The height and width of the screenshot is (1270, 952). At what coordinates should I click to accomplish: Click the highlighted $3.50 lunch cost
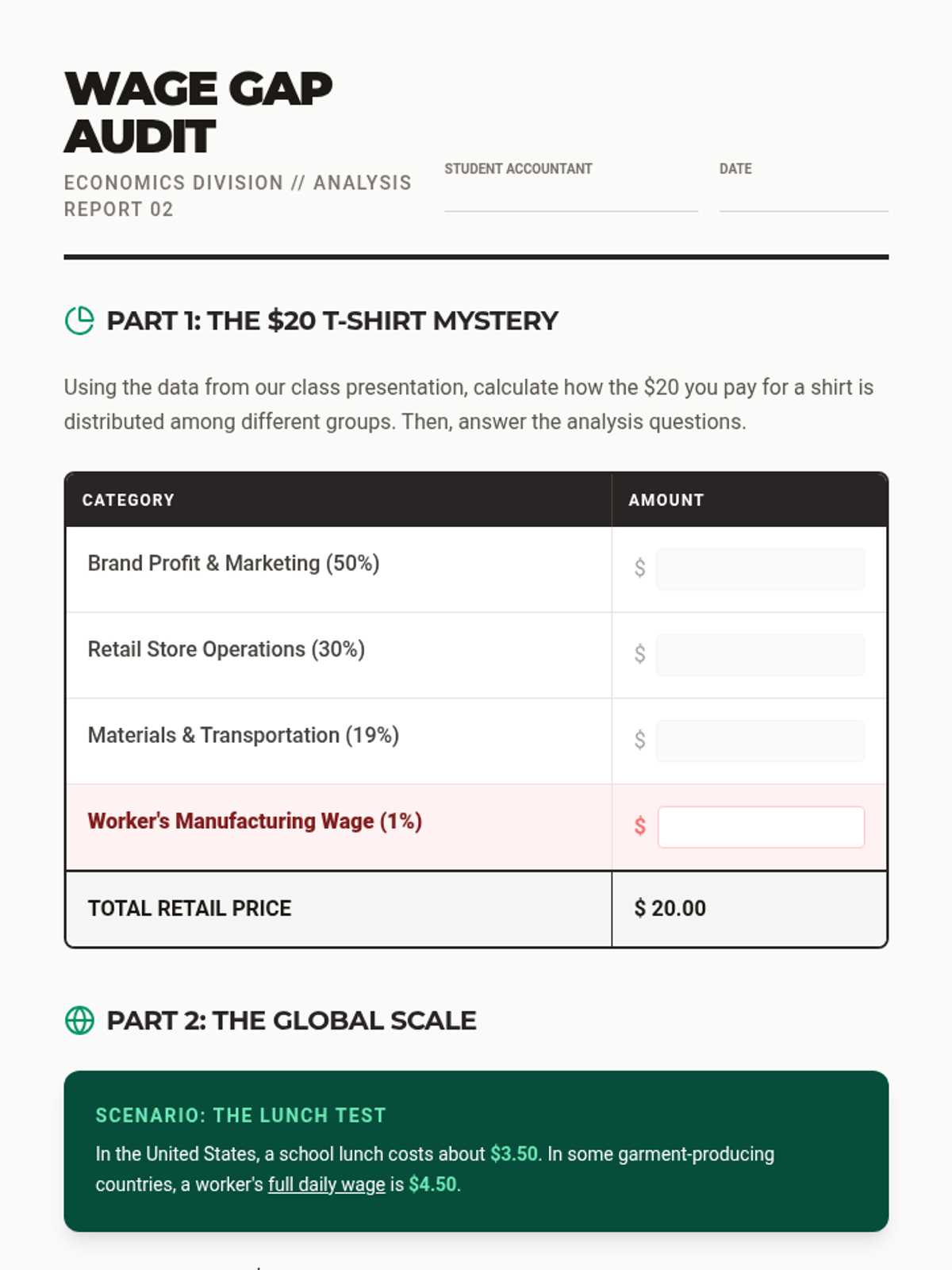514,1153
